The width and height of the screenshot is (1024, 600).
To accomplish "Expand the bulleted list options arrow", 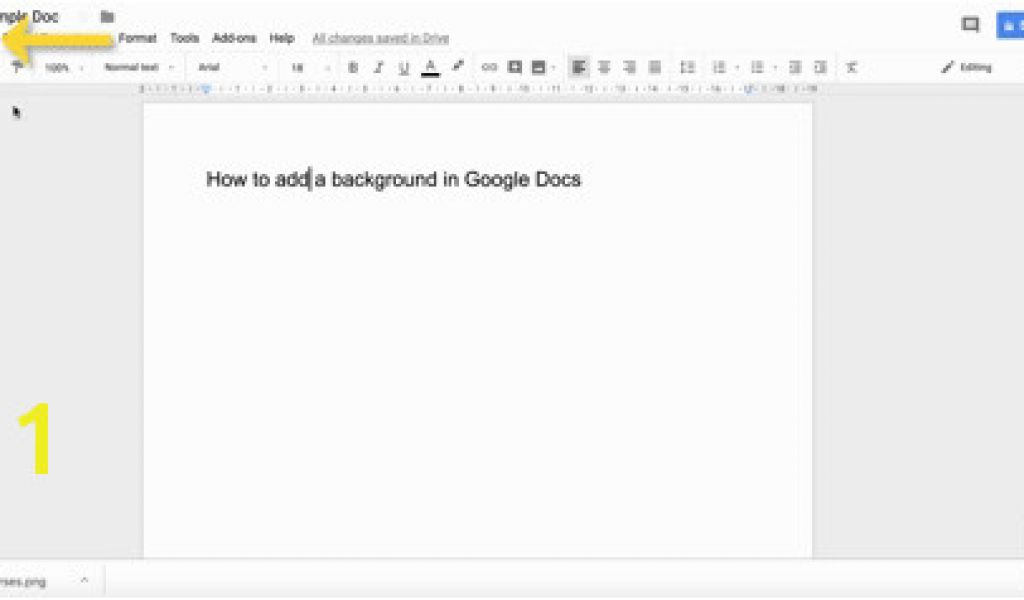I will (x=775, y=67).
